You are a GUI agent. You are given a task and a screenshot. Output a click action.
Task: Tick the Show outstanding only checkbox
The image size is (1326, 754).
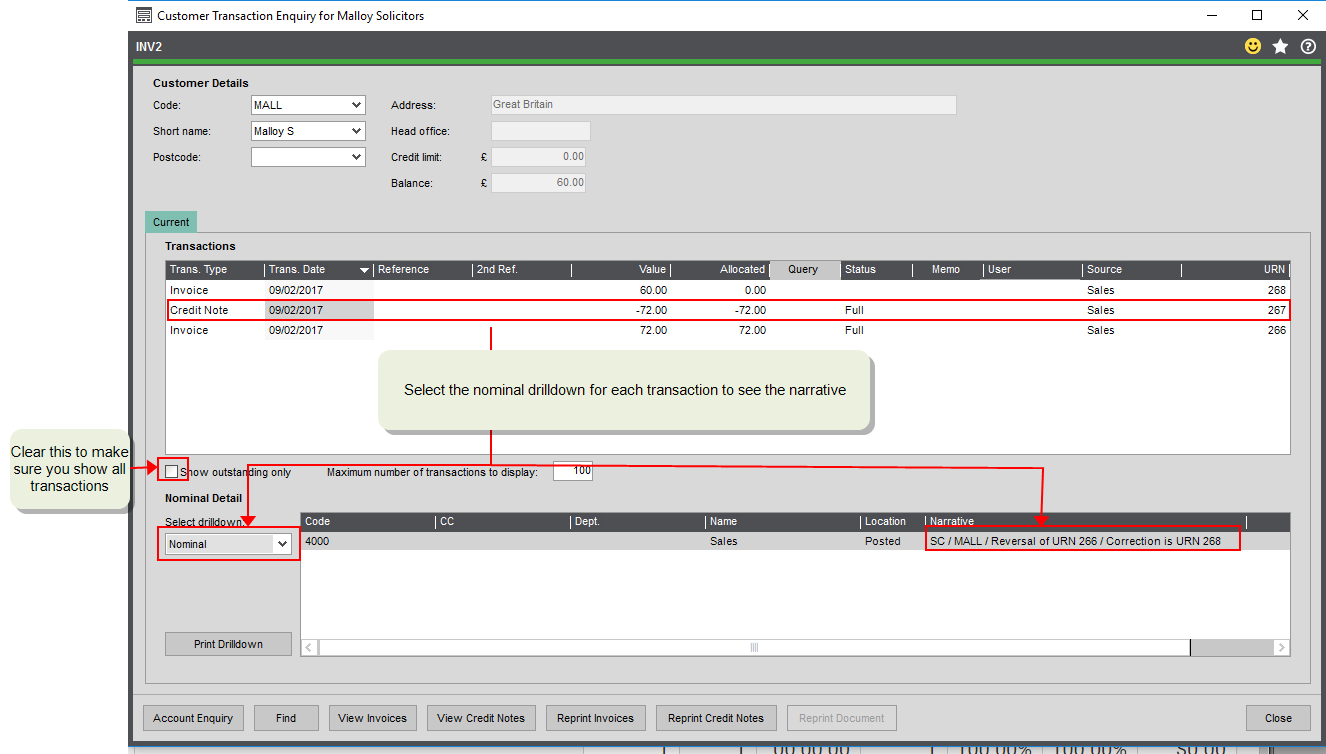173,471
